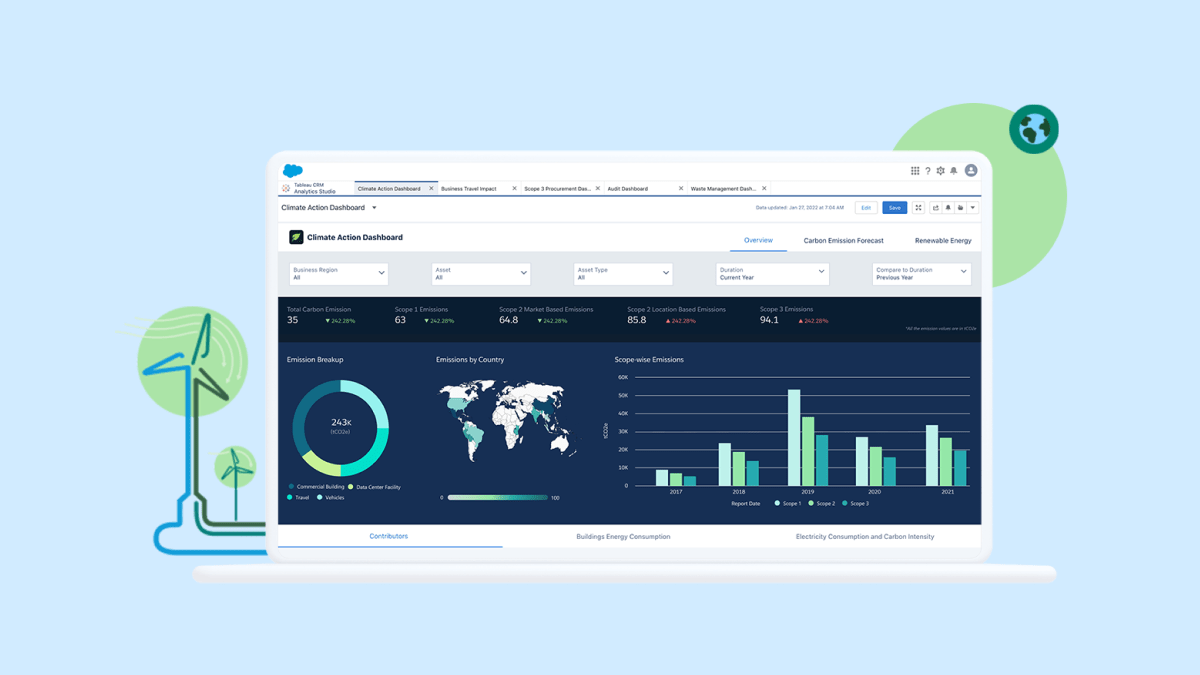Click Scope 2 Location Based Emissions 85.8
The height and width of the screenshot is (675, 1200).
pyautogui.click(x=637, y=320)
